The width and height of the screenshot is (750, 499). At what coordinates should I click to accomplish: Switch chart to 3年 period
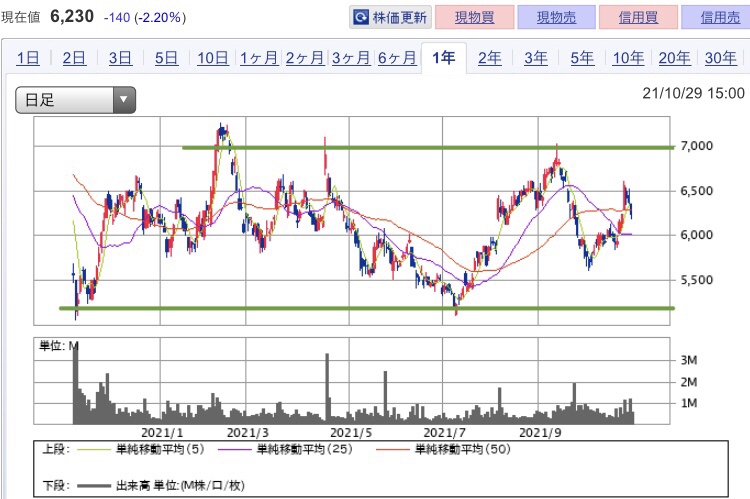point(536,58)
